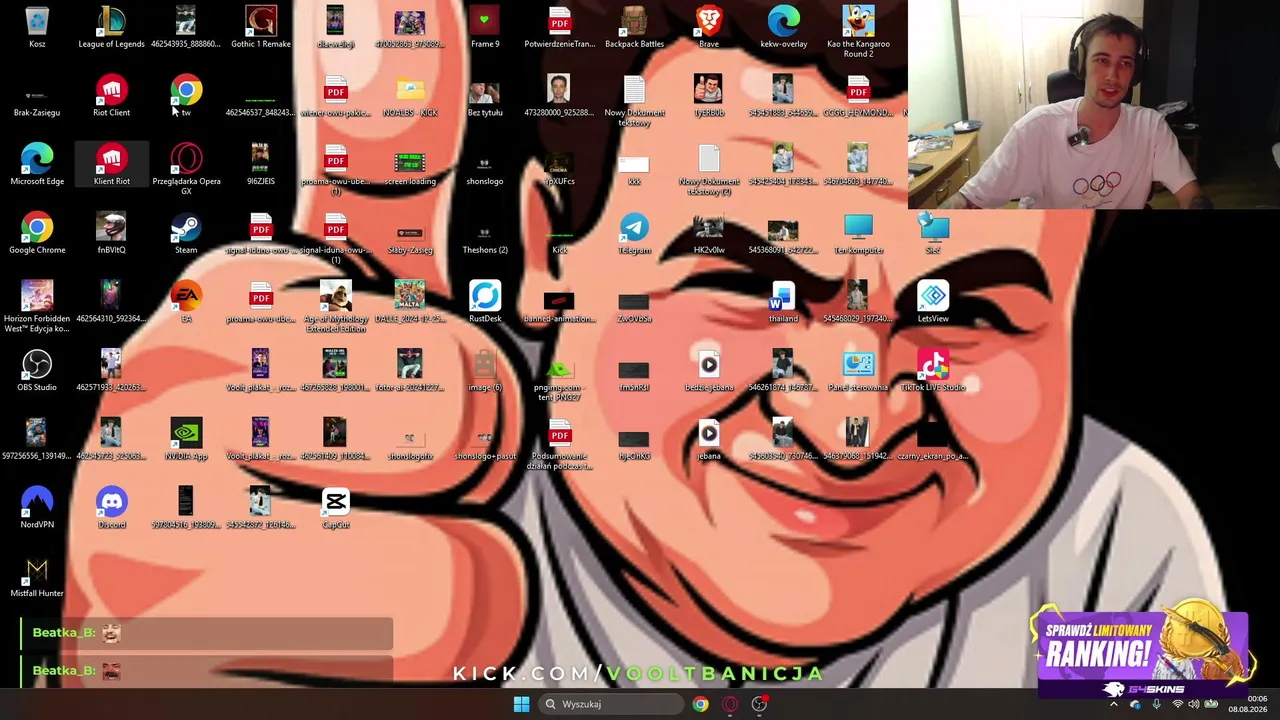Open Google Chrome from the taskbar

700,704
